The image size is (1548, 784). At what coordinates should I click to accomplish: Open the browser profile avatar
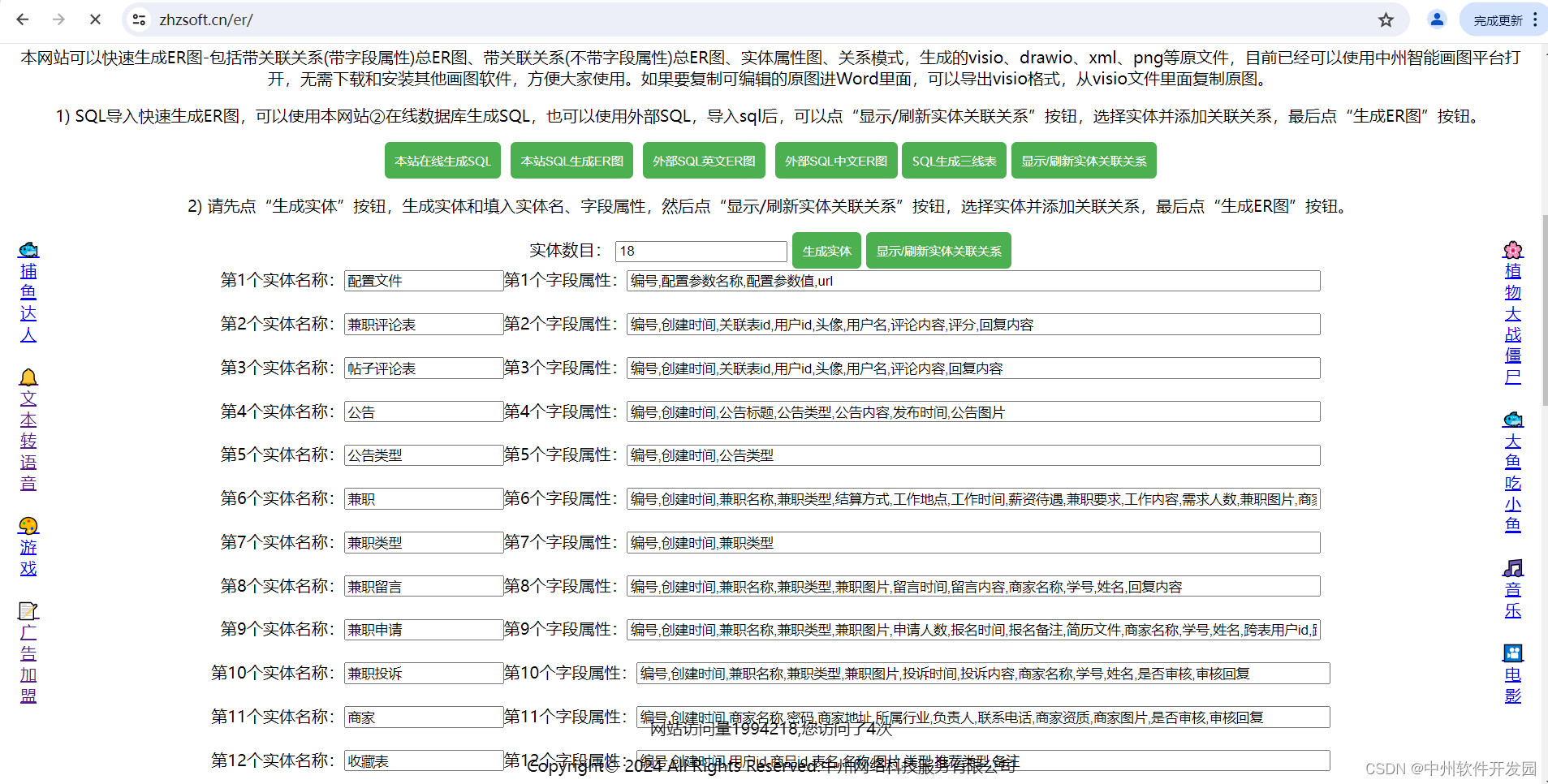point(1437,19)
